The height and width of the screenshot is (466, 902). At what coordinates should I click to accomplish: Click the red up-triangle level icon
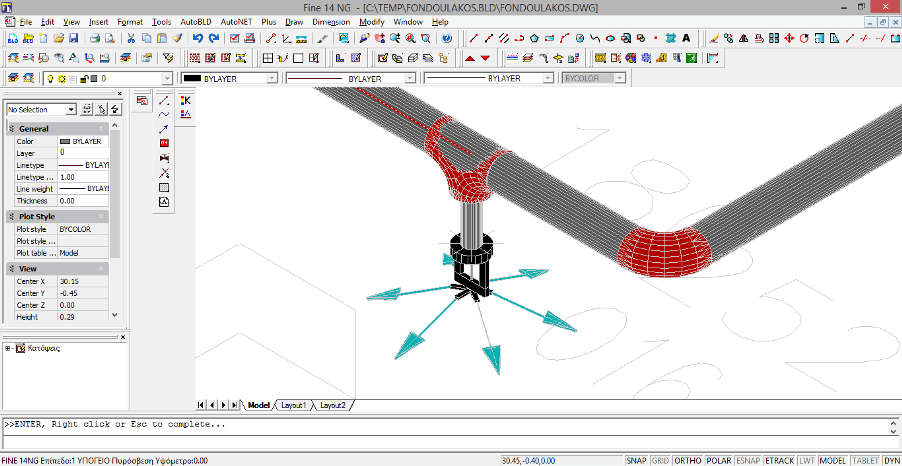pos(470,58)
